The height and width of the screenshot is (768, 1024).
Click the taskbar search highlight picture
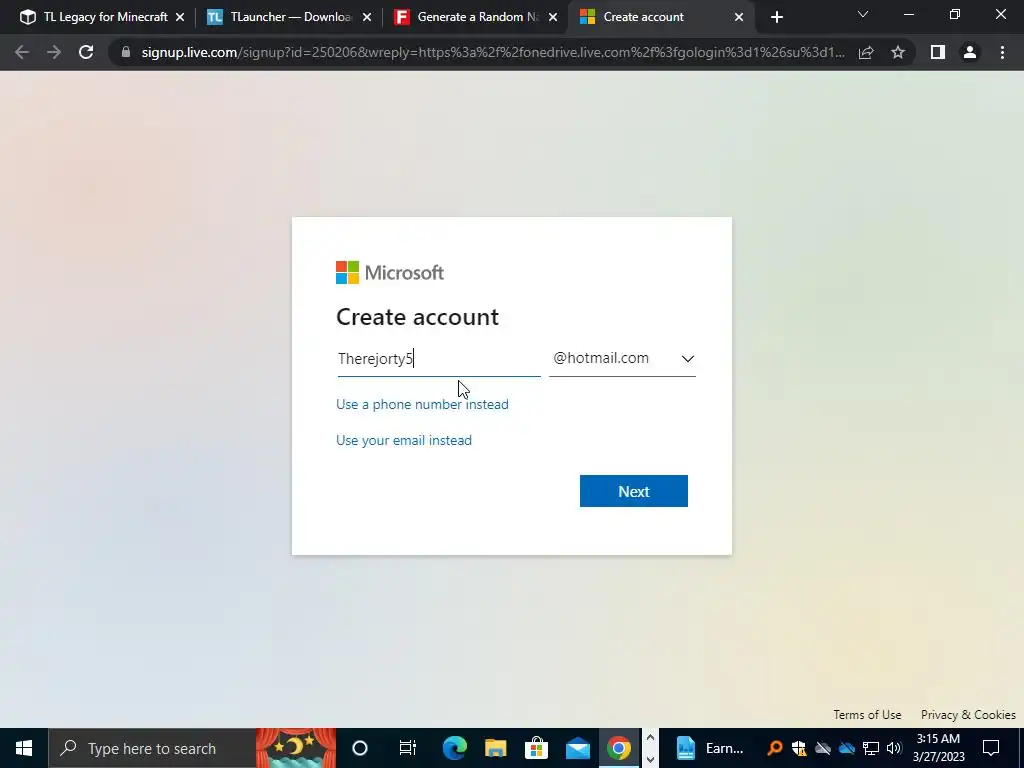click(295, 748)
